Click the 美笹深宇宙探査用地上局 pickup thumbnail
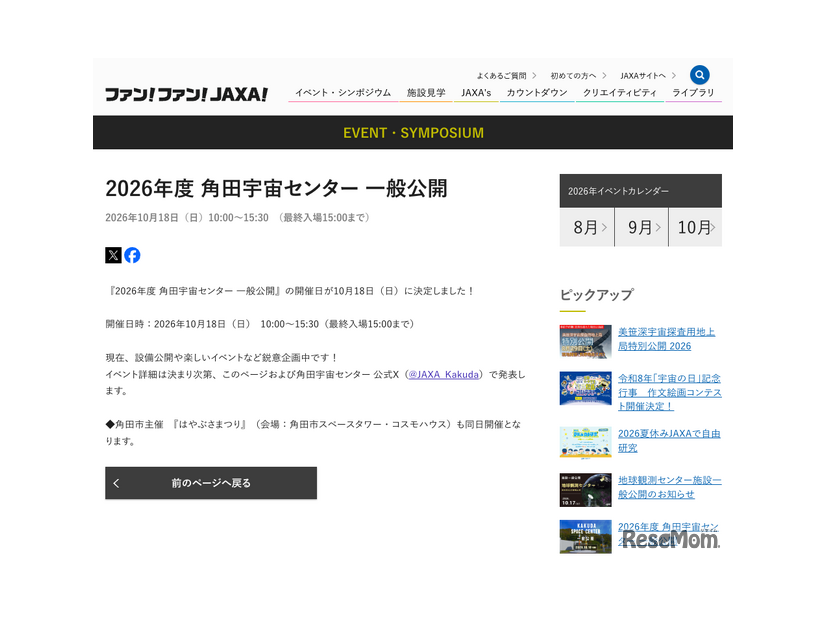The width and height of the screenshot is (826, 620). [x=585, y=341]
